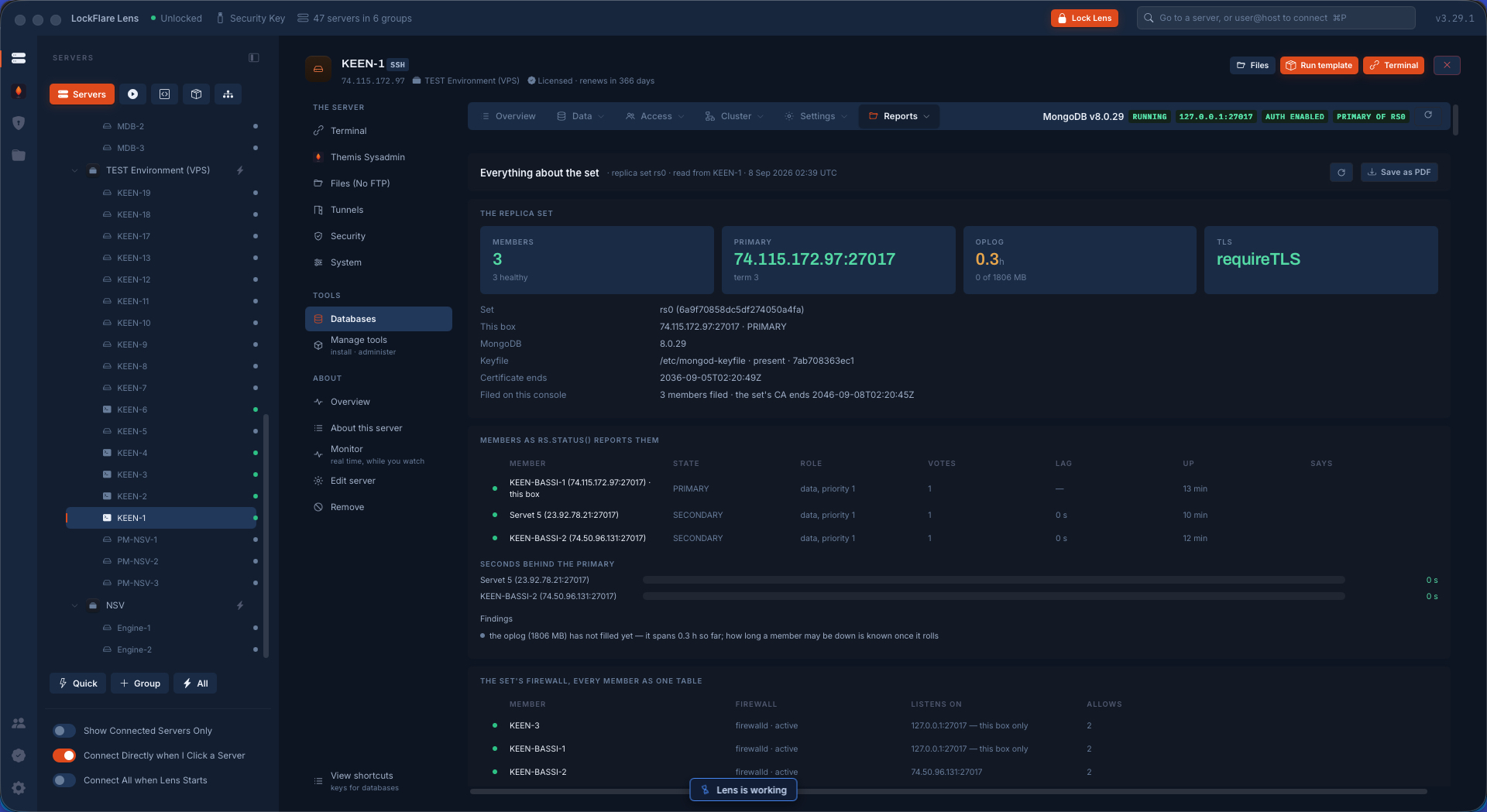This screenshot has height=812, width=1487.
Task: Open Tunnels section
Action: [379, 210]
